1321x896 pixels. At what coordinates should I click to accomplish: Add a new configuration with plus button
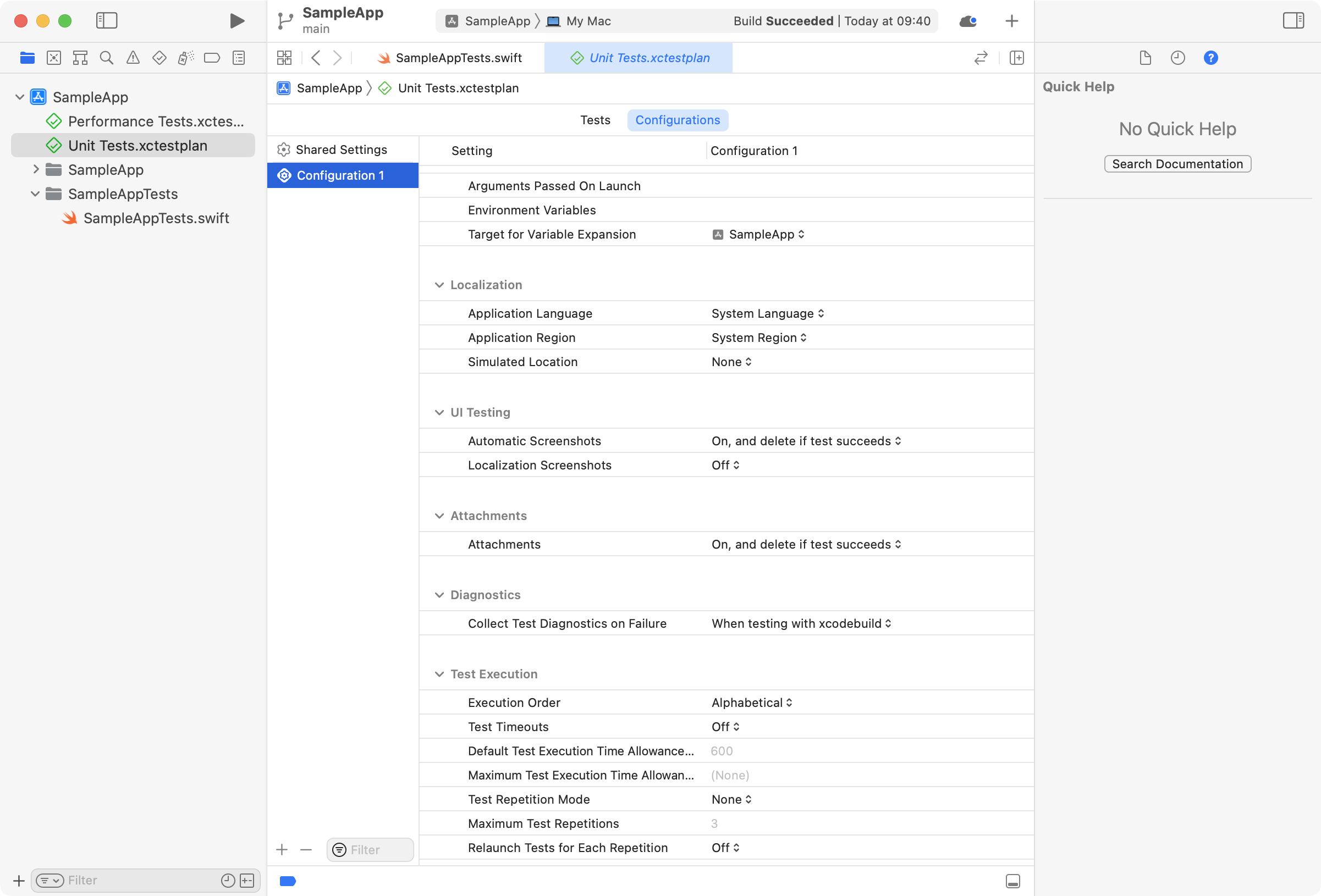click(282, 850)
